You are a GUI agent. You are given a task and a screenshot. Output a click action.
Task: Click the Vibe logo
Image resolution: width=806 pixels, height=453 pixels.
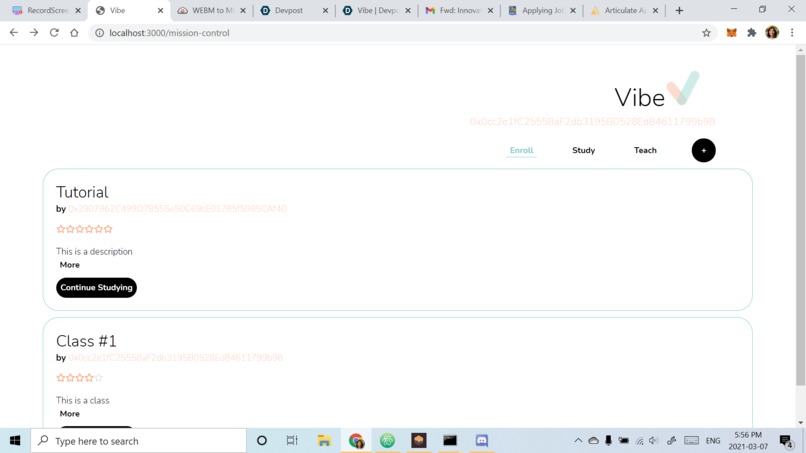coord(656,90)
